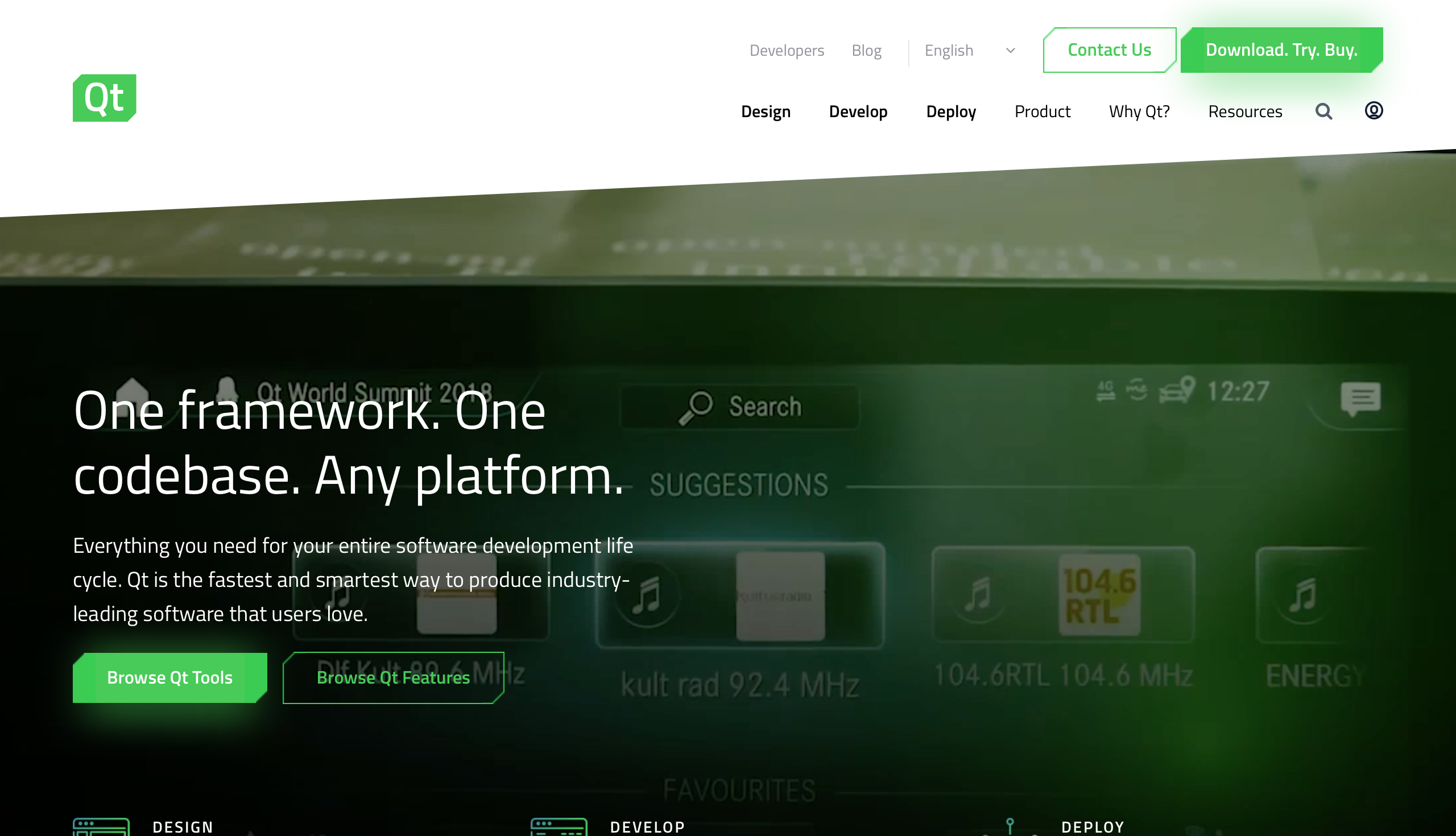Viewport: 1456px width, 836px height.
Task: Click Download. Try. Buy. button
Action: [1281, 50]
